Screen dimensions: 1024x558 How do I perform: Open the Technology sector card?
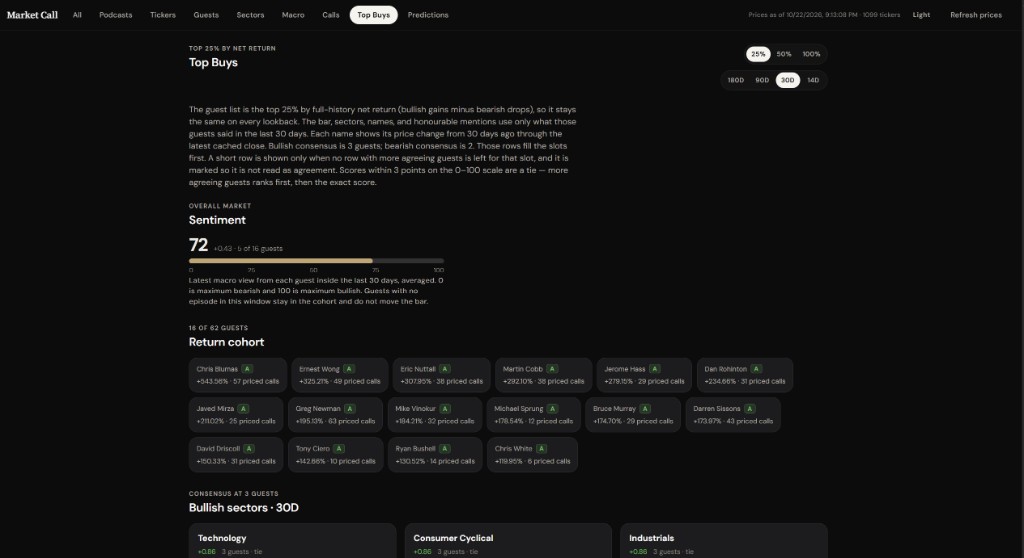(x=293, y=541)
